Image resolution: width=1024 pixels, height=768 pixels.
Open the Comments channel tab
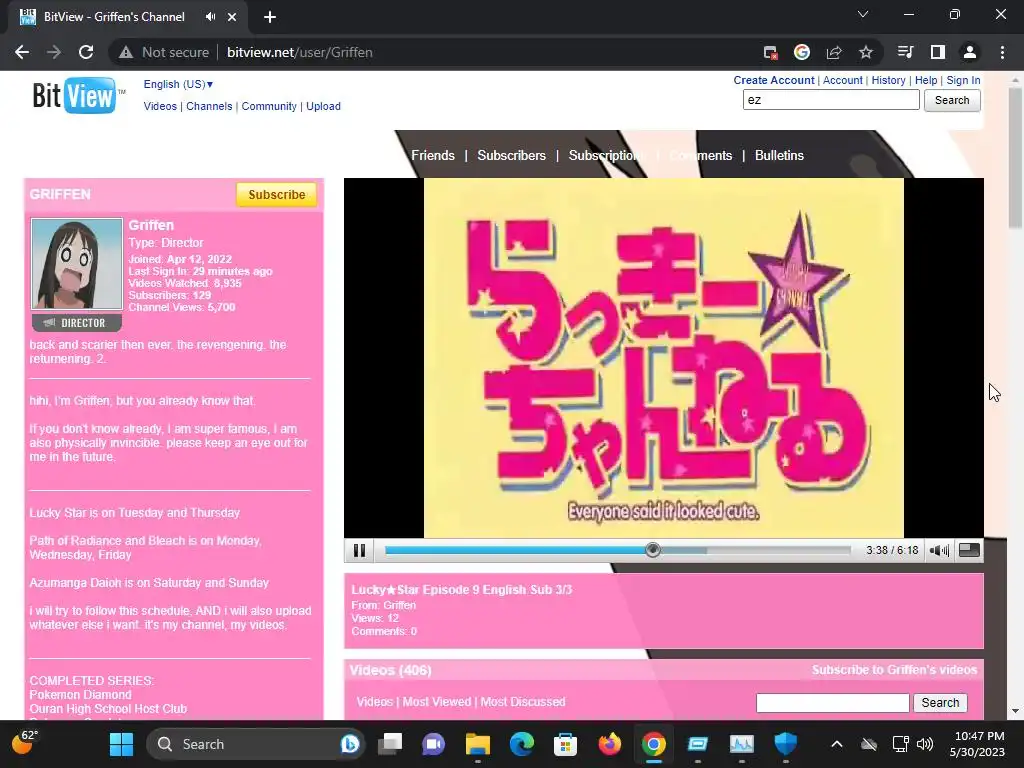pyautogui.click(x=701, y=155)
